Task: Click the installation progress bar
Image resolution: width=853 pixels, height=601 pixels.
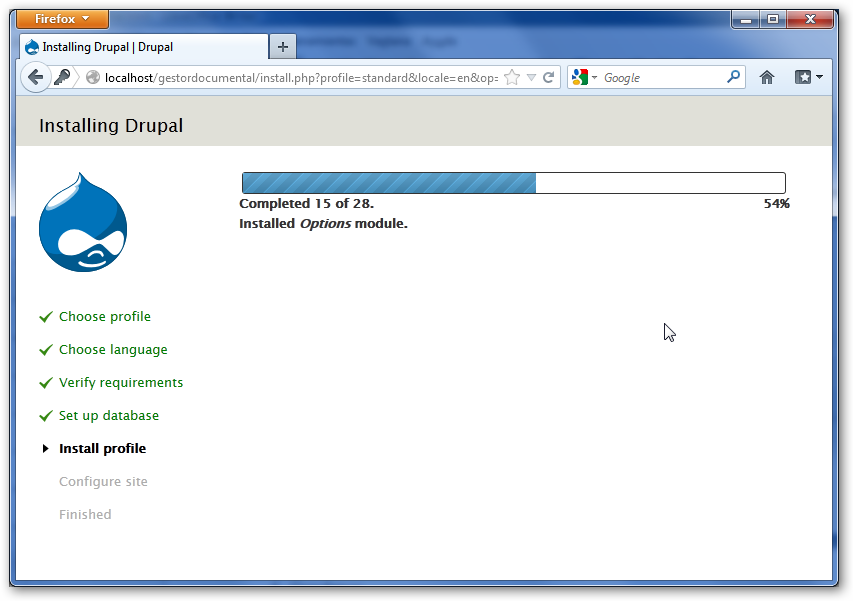Action: pos(513,183)
